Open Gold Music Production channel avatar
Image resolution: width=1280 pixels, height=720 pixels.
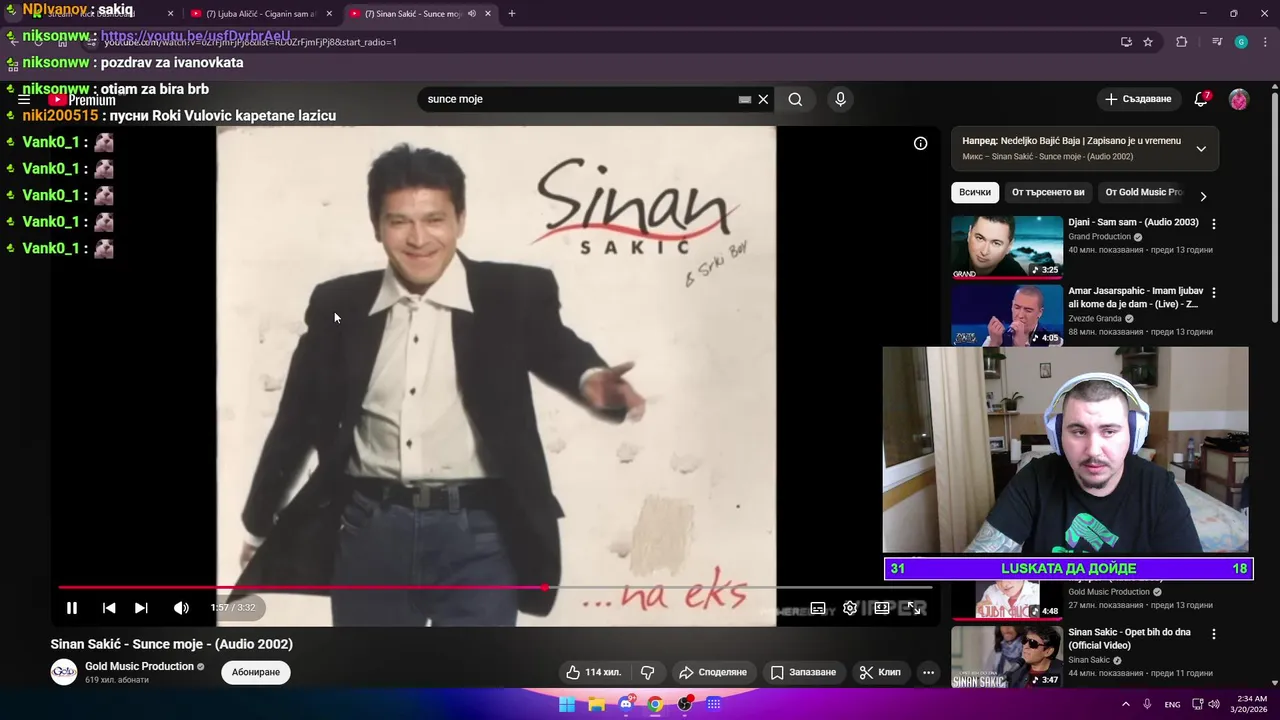(x=64, y=672)
